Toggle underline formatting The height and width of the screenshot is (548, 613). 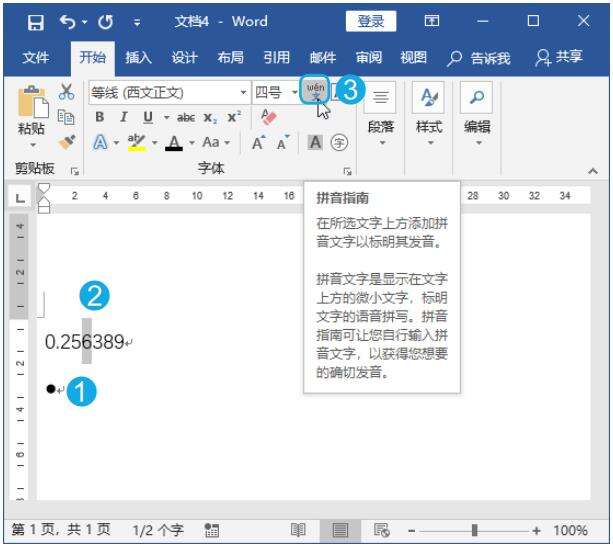tap(148, 117)
